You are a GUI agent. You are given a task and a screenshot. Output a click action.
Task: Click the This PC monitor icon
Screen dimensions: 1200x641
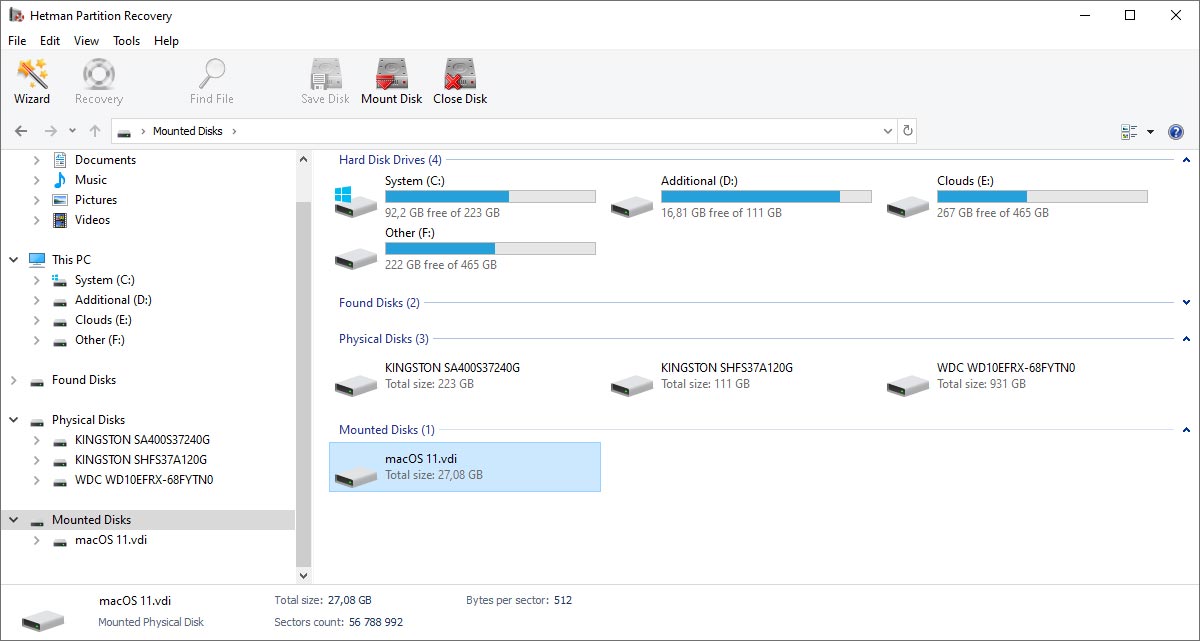click(x=37, y=260)
